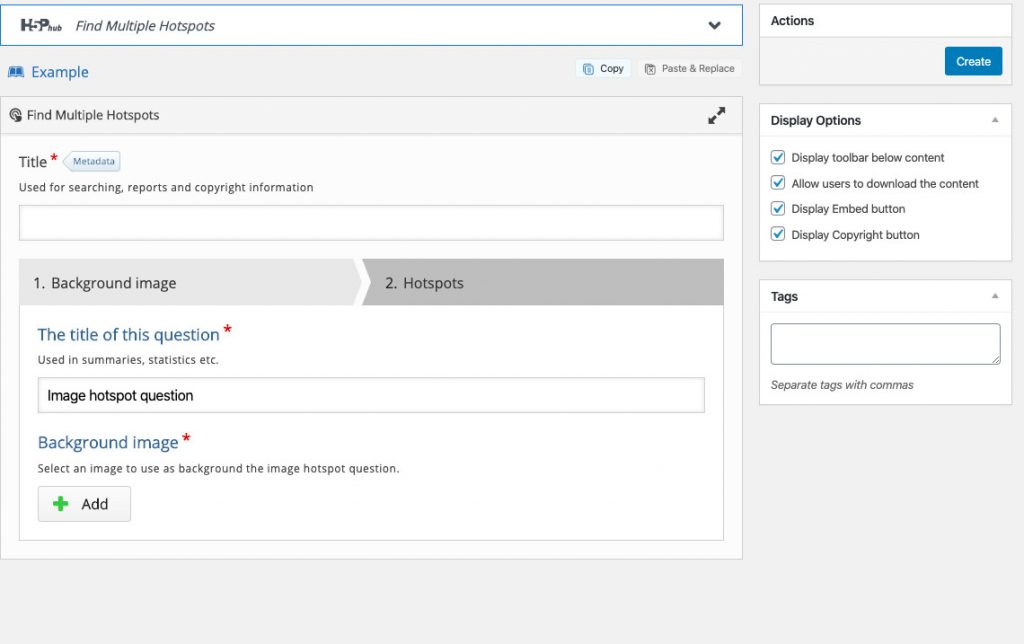Collapse the Tags panel

[x=995, y=295]
